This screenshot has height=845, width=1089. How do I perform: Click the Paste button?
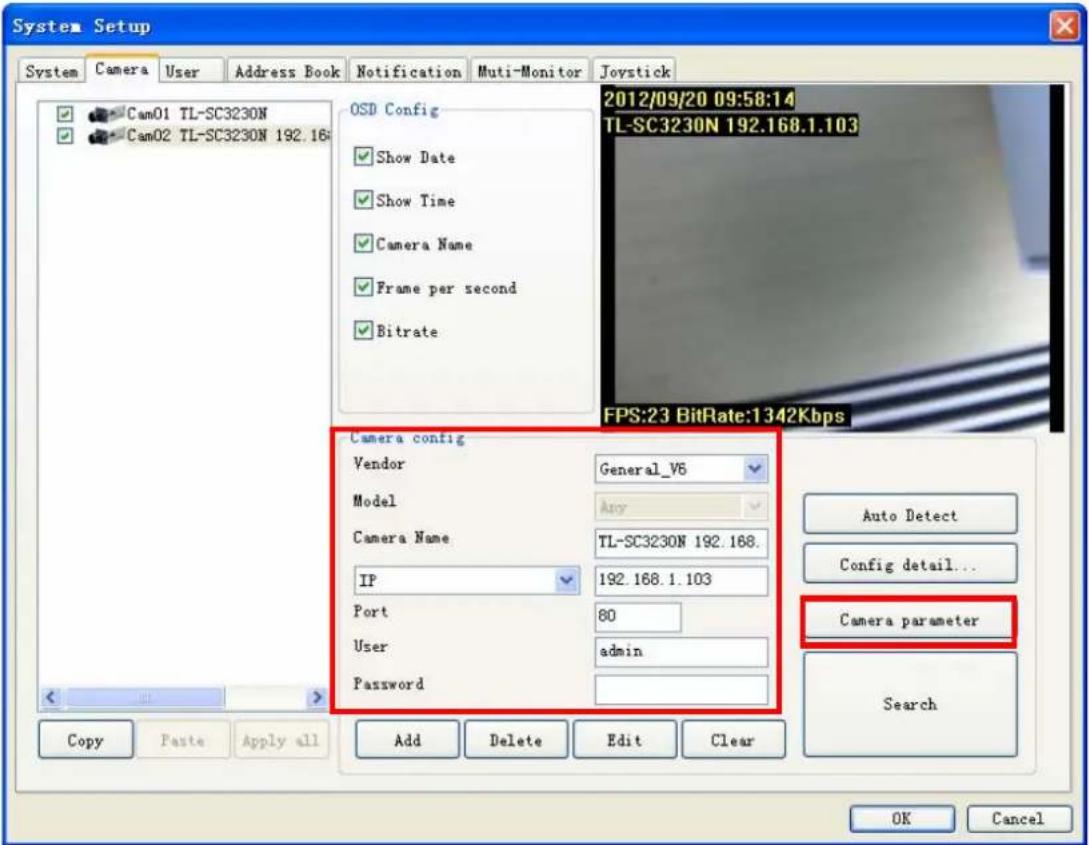(x=183, y=740)
